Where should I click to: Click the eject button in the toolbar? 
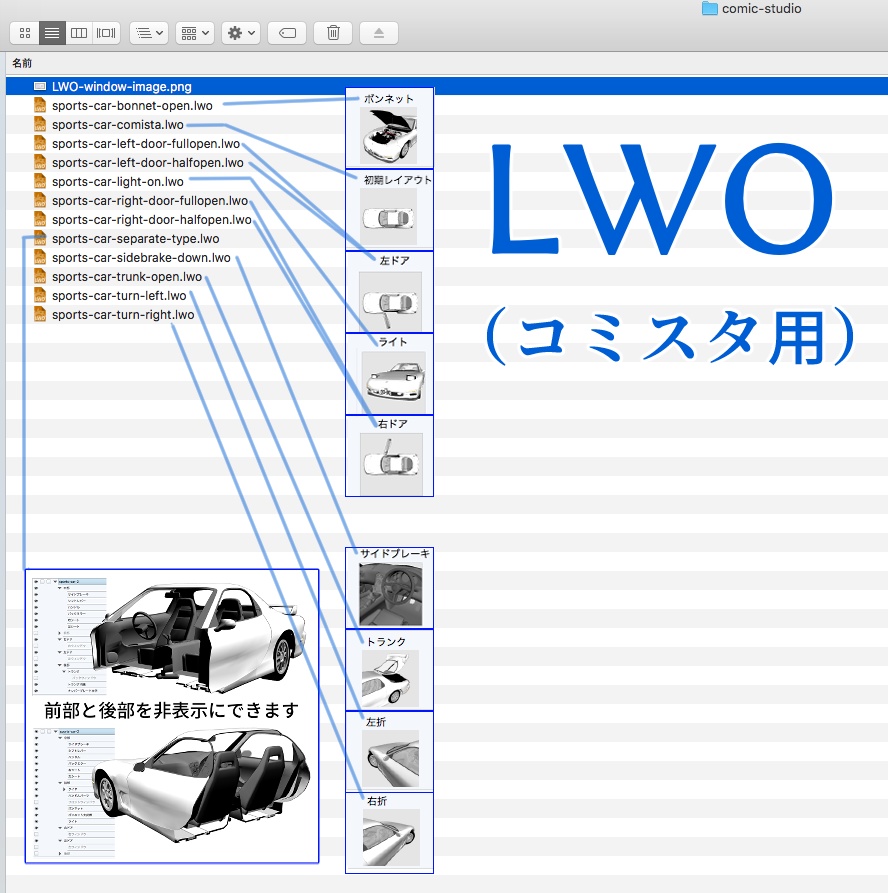[x=379, y=33]
